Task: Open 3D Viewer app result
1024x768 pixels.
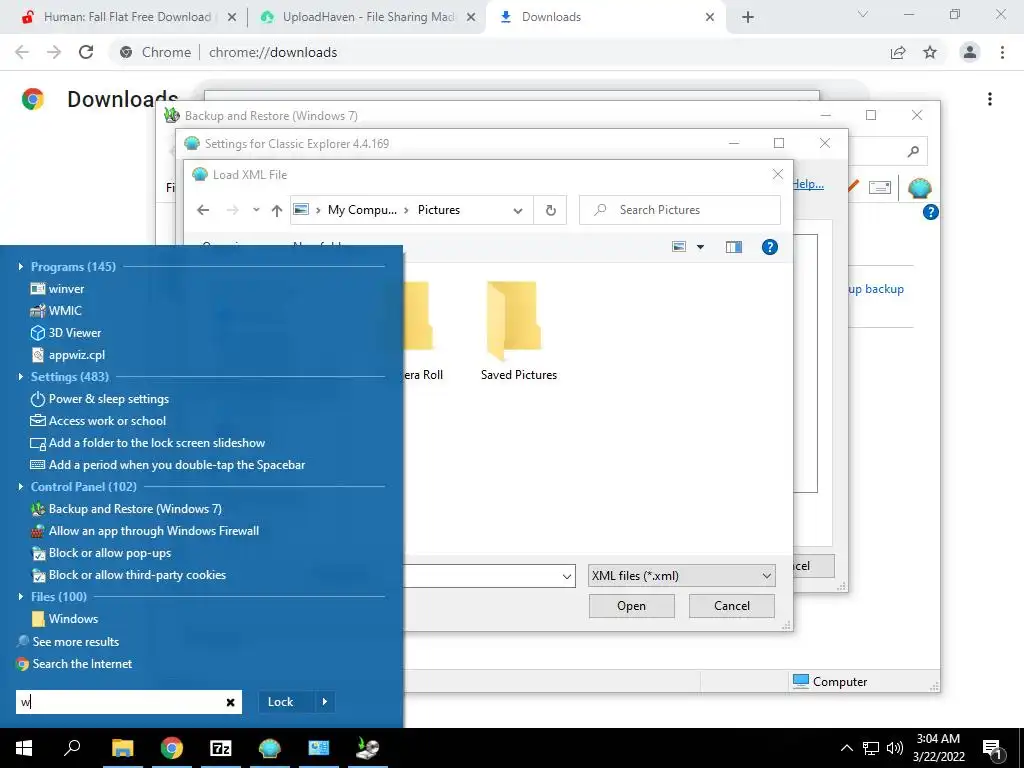Action: [66, 333]
